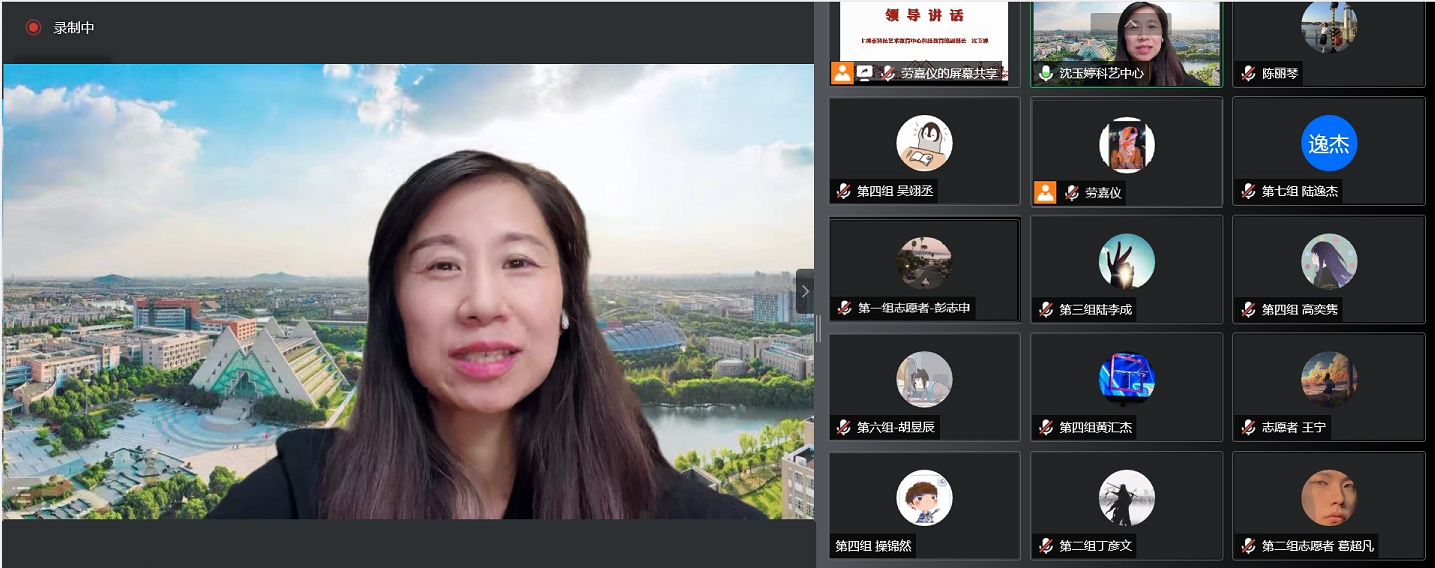The image size is (1435, 568).
Task: Click the muted mic icon for 第二组丁彦文
Action: 1046,546
